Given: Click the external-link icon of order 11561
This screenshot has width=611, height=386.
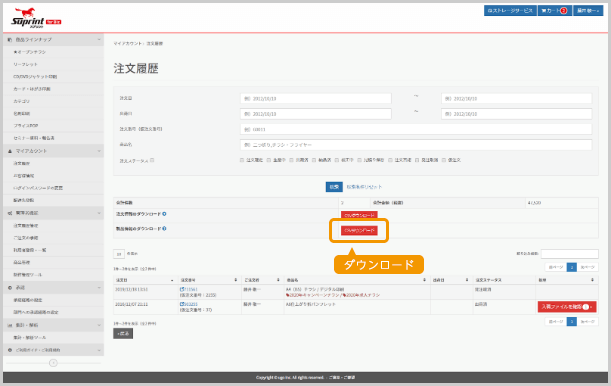Looking at the screenshot, I should point(182,289).
